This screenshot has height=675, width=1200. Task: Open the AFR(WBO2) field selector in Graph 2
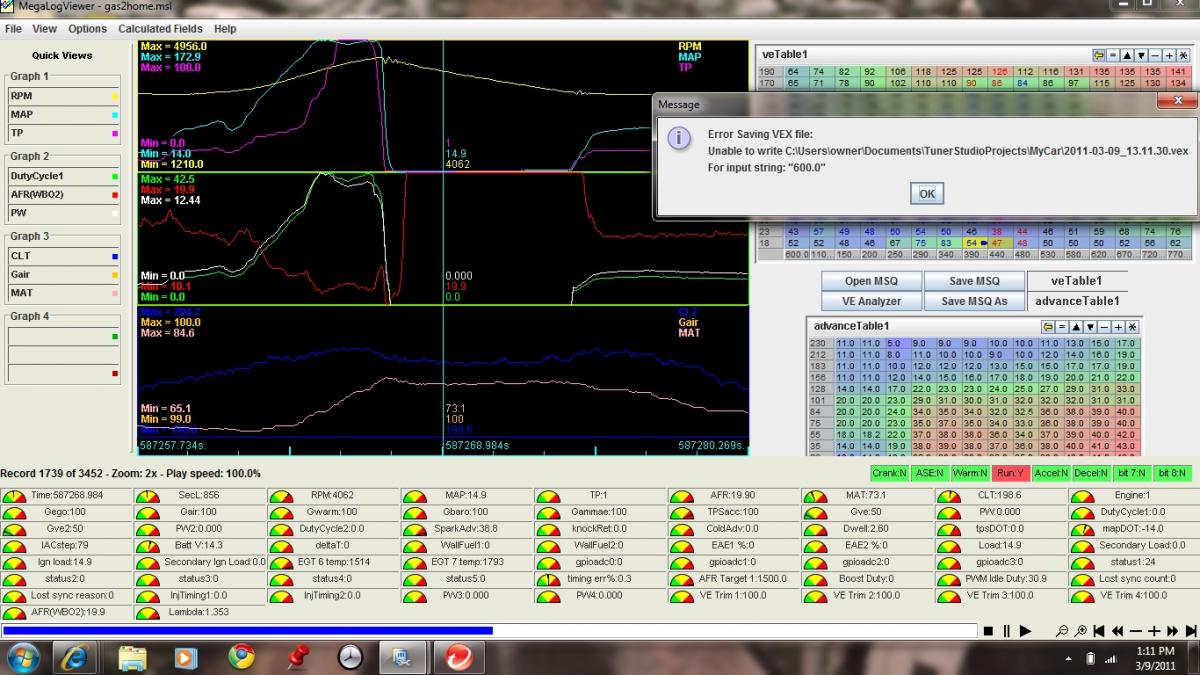point(64,194)
